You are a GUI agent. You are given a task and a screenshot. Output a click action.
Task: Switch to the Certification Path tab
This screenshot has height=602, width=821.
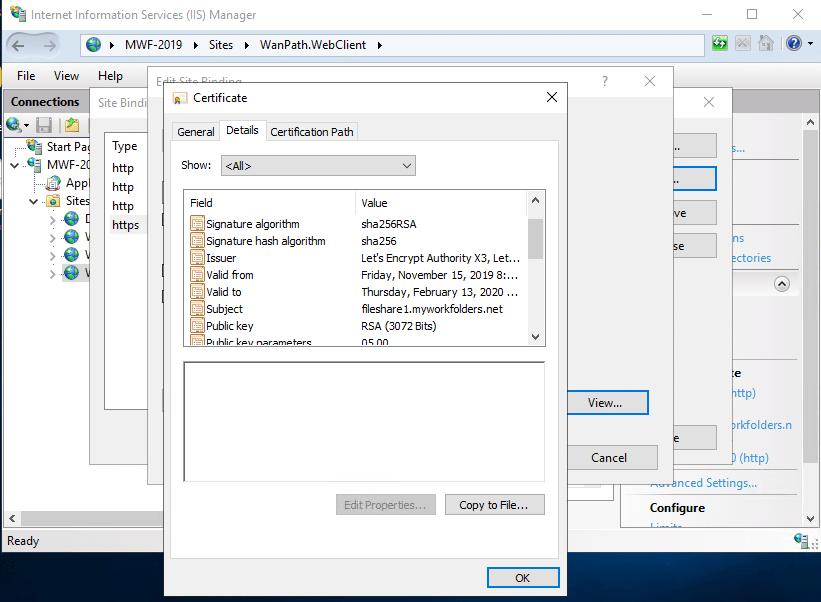tap(312, 132)
